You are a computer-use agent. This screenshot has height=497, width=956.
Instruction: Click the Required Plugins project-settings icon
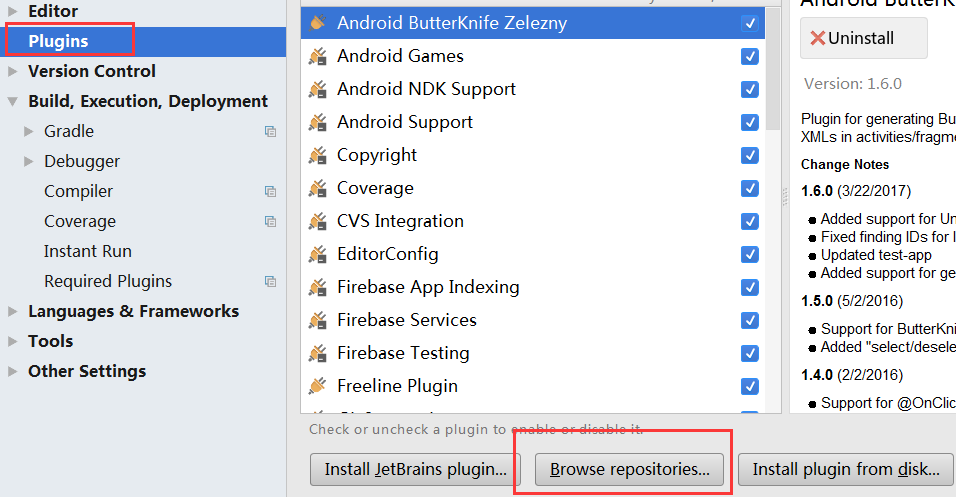270,281
